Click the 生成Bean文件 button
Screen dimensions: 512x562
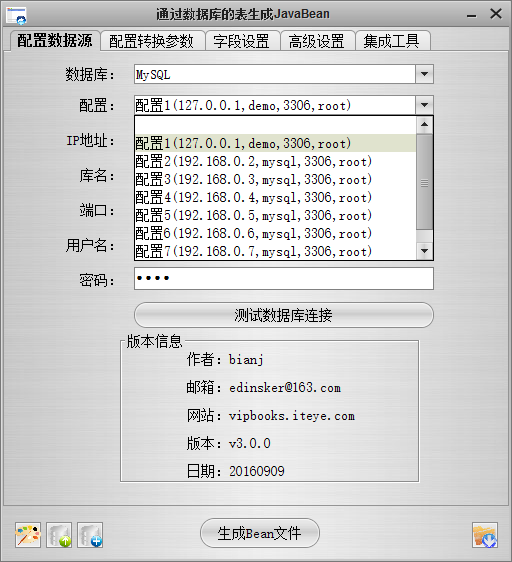pyautogui.click(x=260, y=533)
